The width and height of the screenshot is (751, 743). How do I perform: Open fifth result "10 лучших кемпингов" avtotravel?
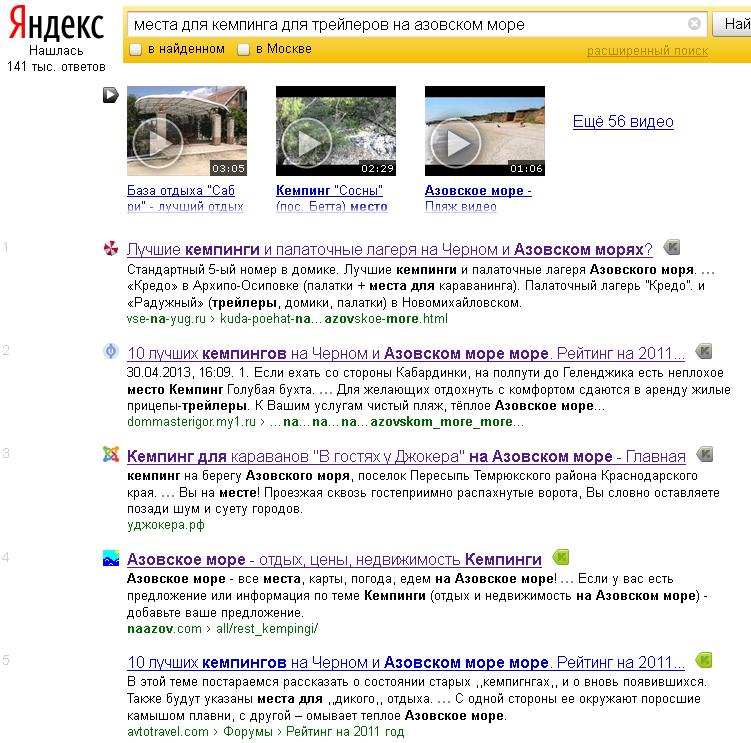click(x=406, y=663)
